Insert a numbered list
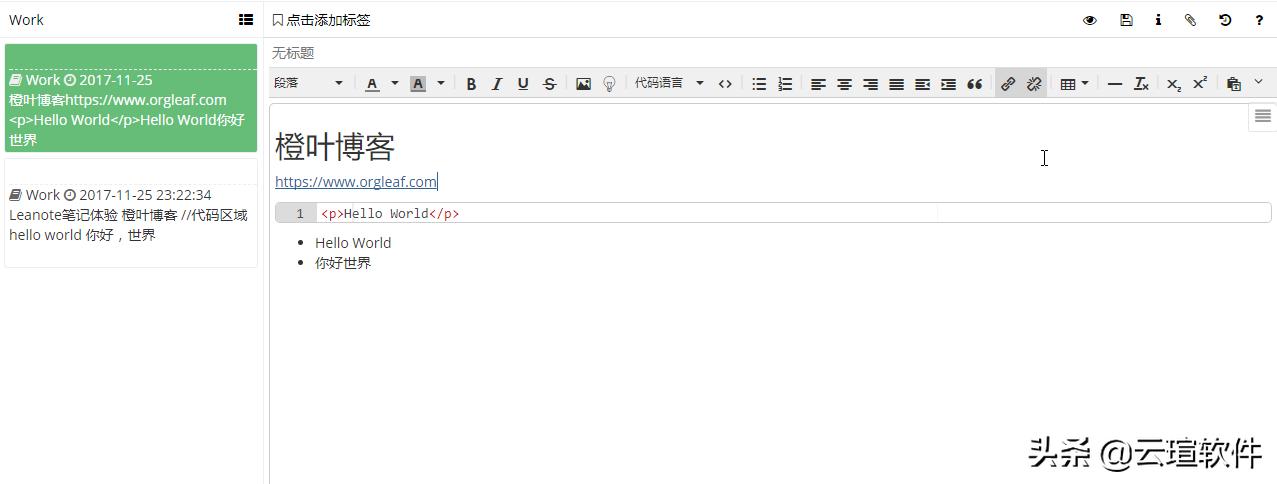Screen dimensions: 1277x484 pyautogui.click(x=785, y=84)
